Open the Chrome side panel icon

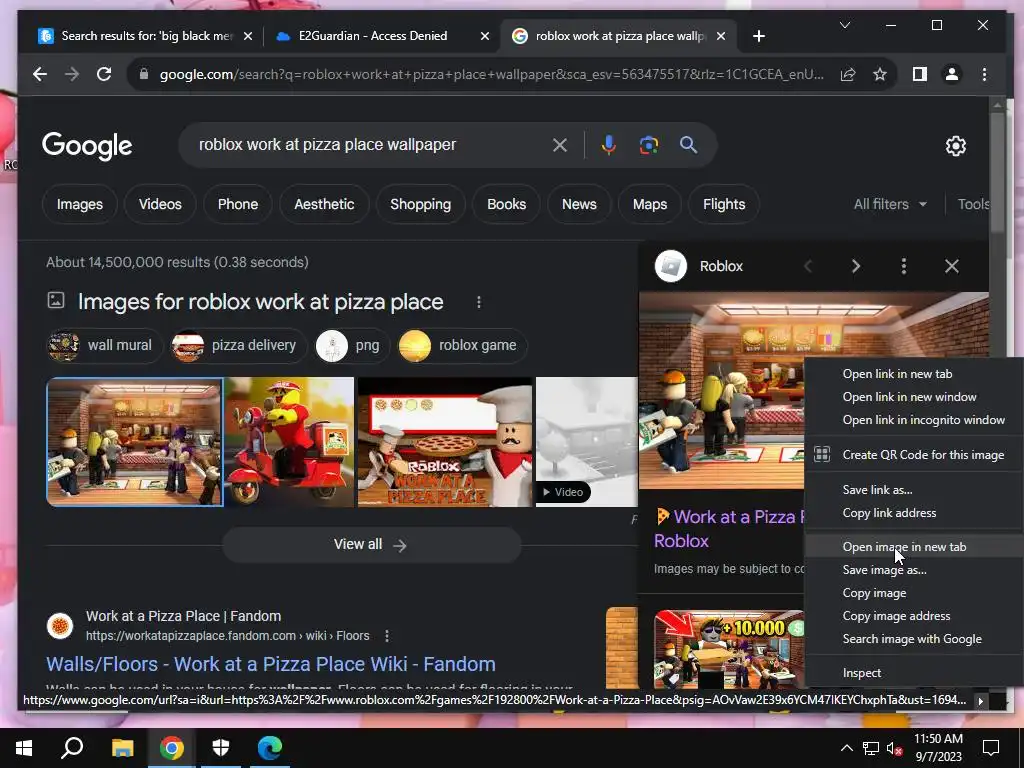(920, 74)
